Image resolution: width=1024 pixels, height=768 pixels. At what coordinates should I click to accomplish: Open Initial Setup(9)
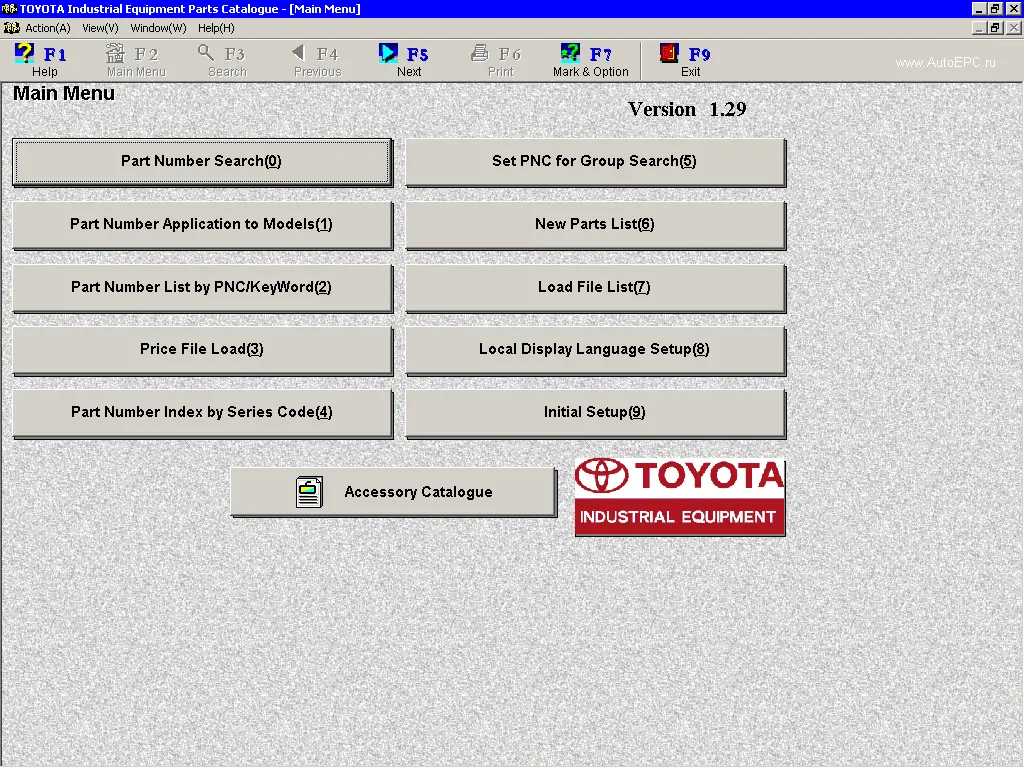coord(595,413)
